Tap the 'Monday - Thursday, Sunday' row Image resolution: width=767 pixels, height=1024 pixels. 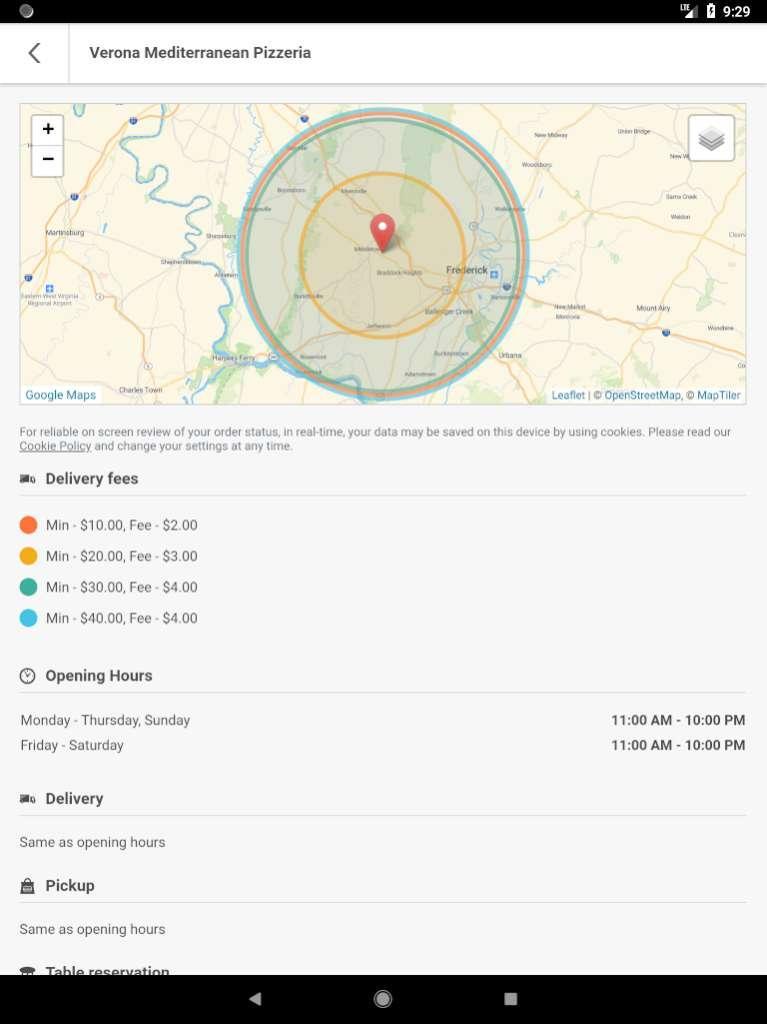click(383, 720)
